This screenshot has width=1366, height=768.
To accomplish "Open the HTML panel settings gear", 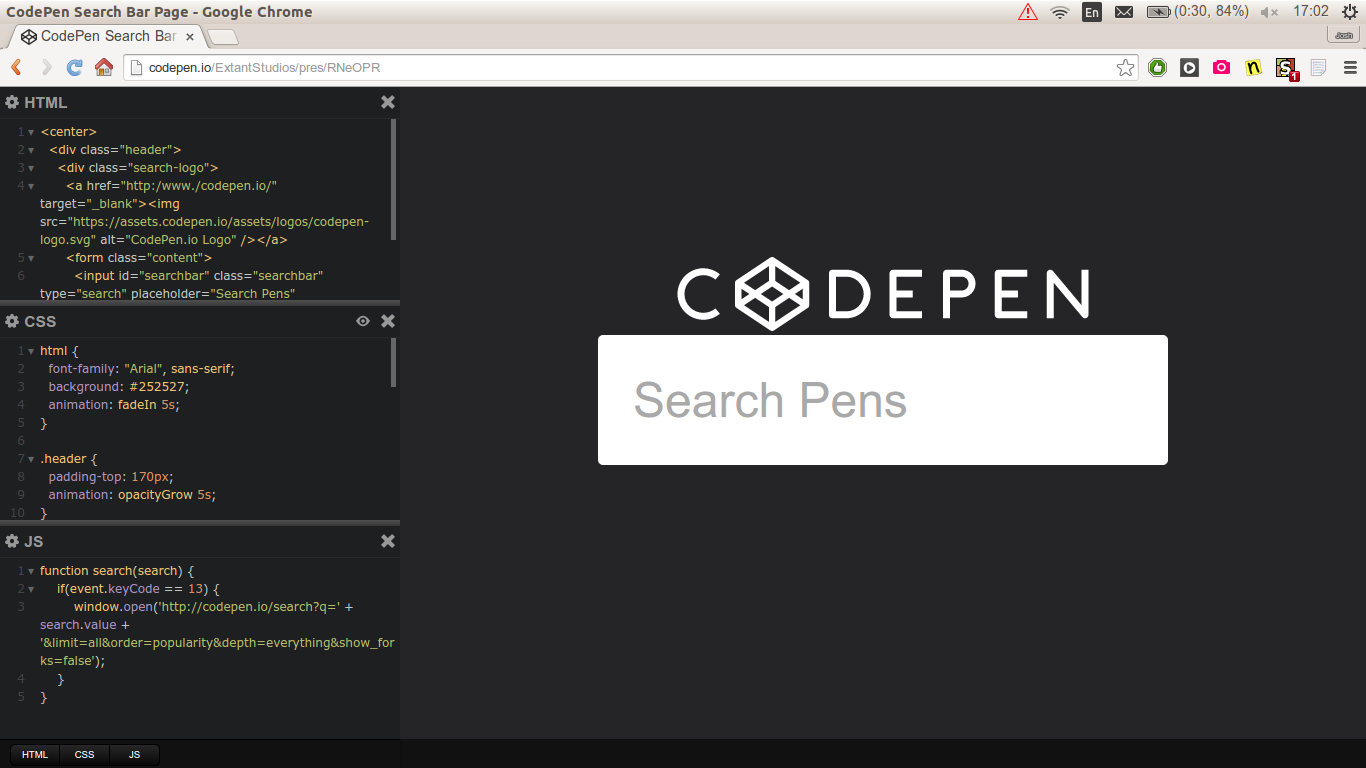I will 11,102.
